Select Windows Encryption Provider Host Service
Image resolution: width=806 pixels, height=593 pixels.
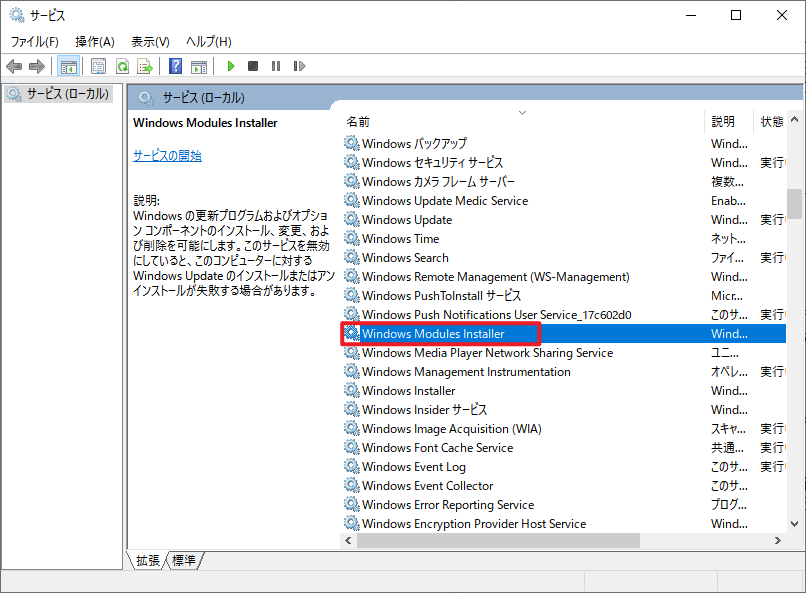pyautogui.click(x=564, y=524)
